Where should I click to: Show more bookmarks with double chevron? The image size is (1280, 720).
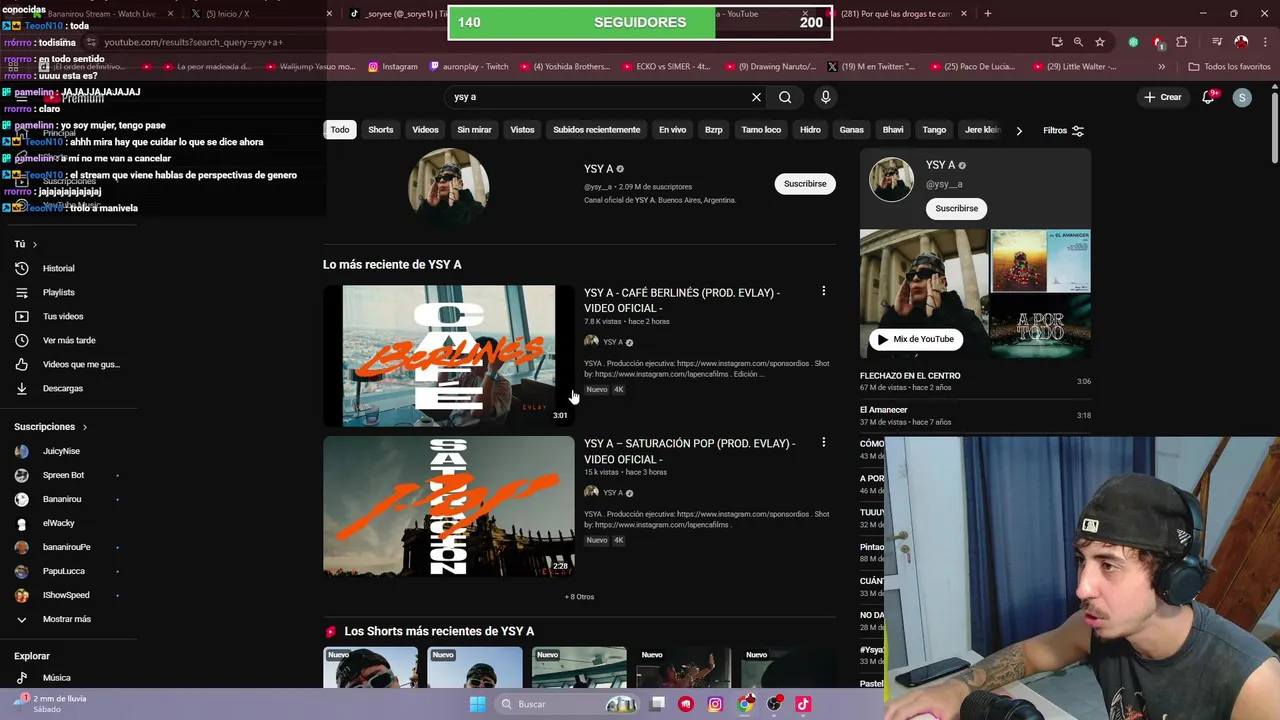(1161, 67)
